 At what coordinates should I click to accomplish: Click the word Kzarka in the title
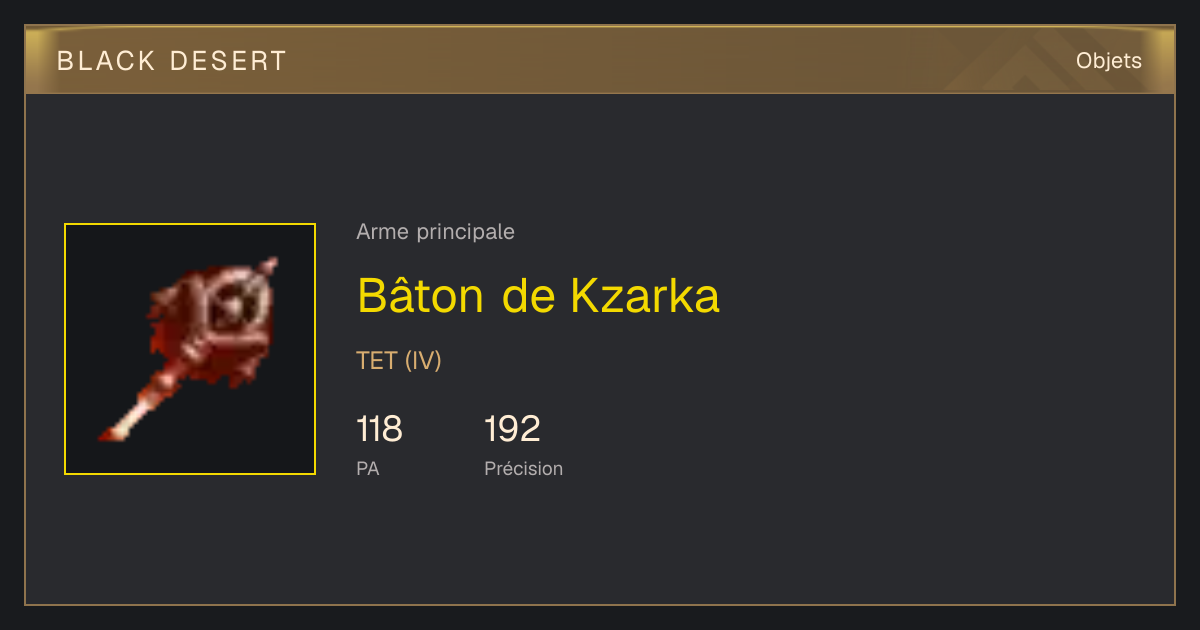point(645,296)
